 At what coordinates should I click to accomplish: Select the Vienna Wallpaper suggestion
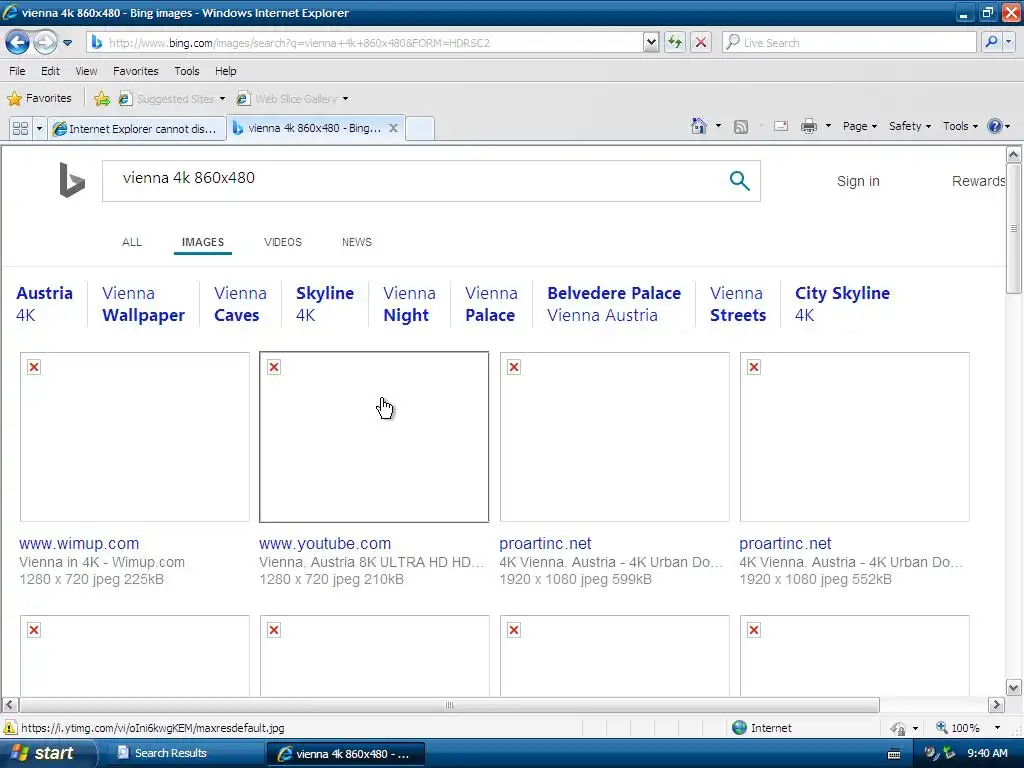(x=144, y=304)
